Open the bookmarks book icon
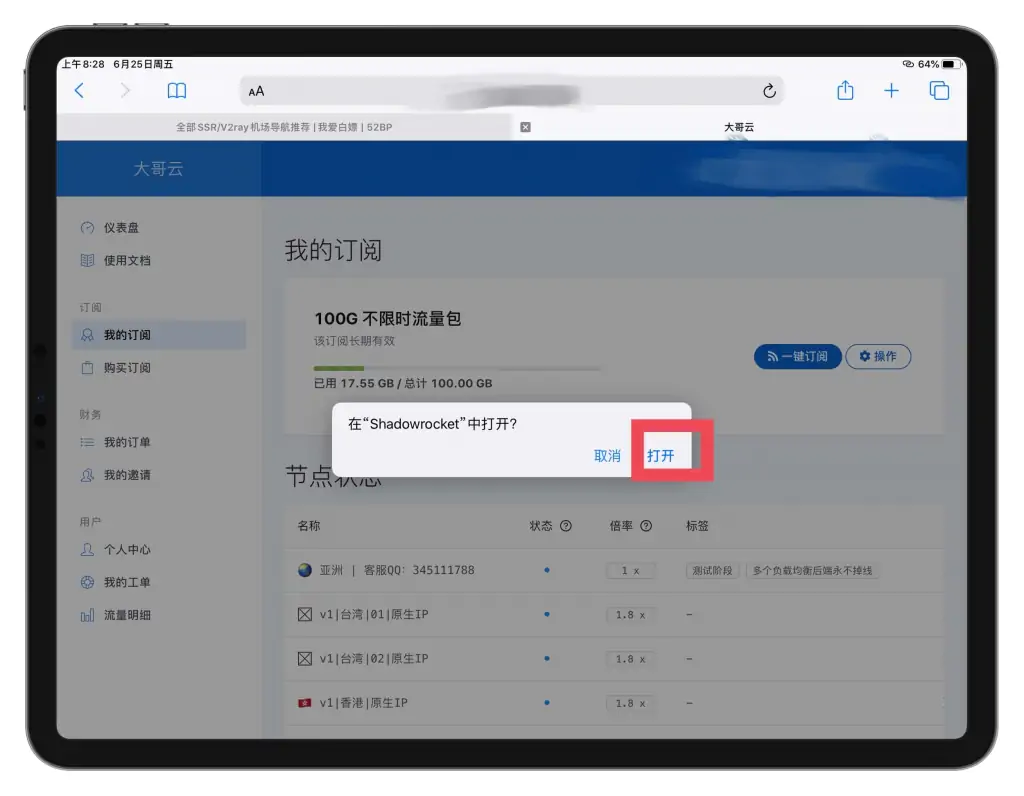Viewport: 1024px width, 796px height. point(177,91)
